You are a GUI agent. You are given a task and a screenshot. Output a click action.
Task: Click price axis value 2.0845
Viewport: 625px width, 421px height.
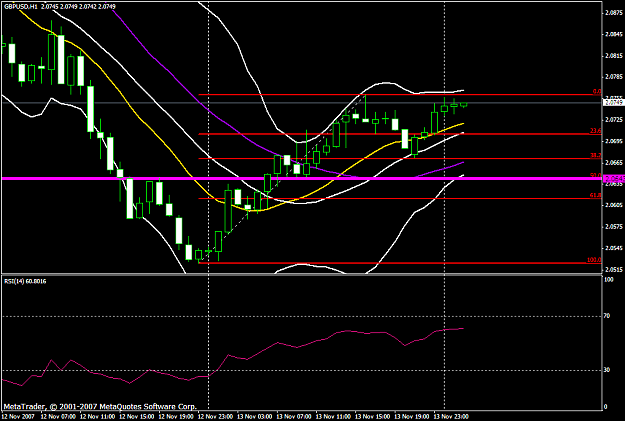pos(614,34)
